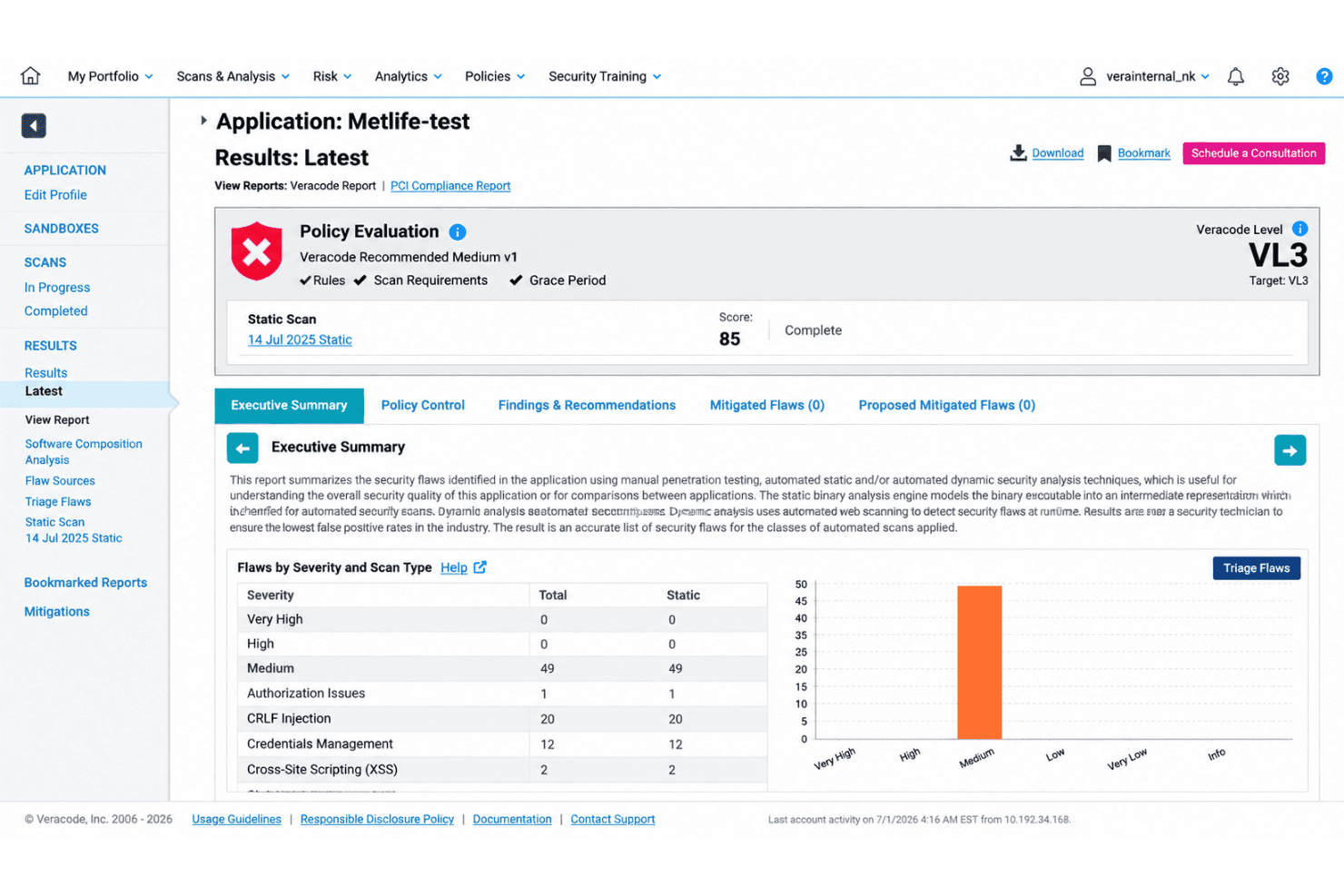This screenshot has height=896, width=1344.
Task: Click the next arrow in Executive Summary
Action: tap(1290, 450)
